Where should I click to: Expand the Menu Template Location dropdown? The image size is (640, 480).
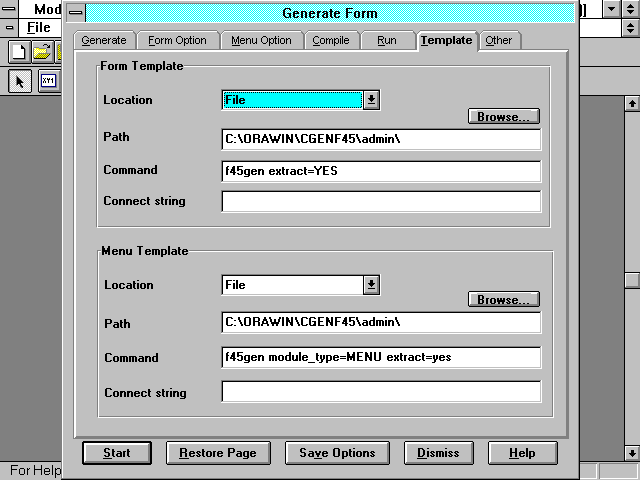371,285
